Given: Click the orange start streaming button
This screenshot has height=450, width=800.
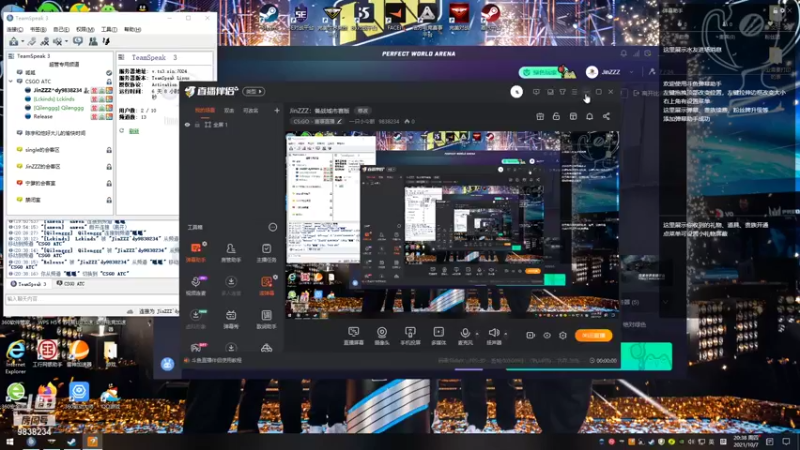Looking at the screenshot, I should coord(593,335).
